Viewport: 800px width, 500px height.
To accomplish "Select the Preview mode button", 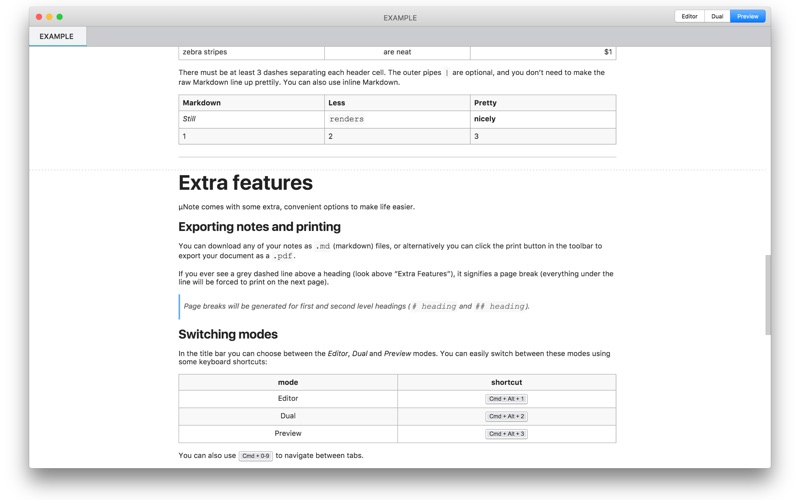I will tap(747, 16).
